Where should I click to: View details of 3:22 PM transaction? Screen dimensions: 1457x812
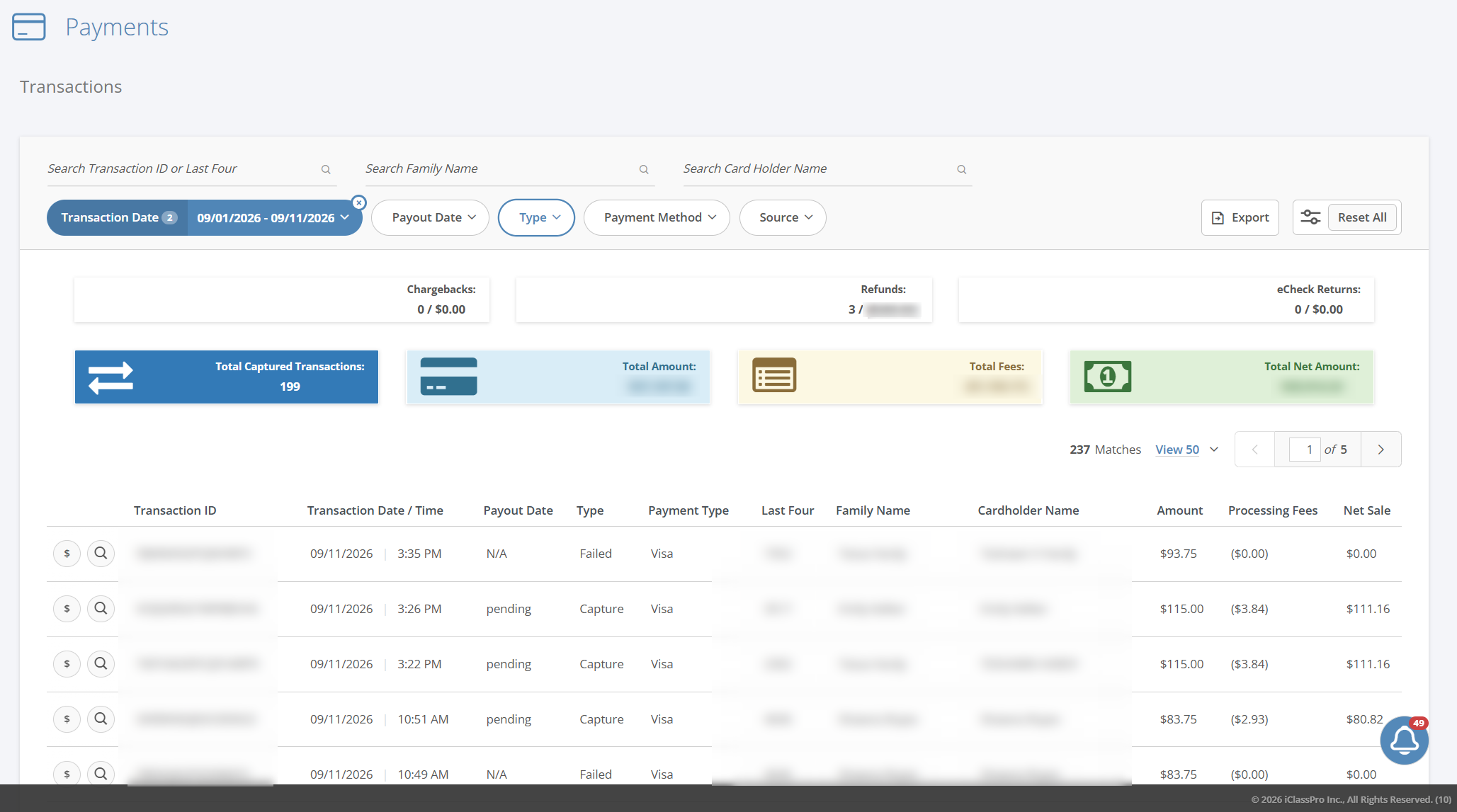[101, 664]
